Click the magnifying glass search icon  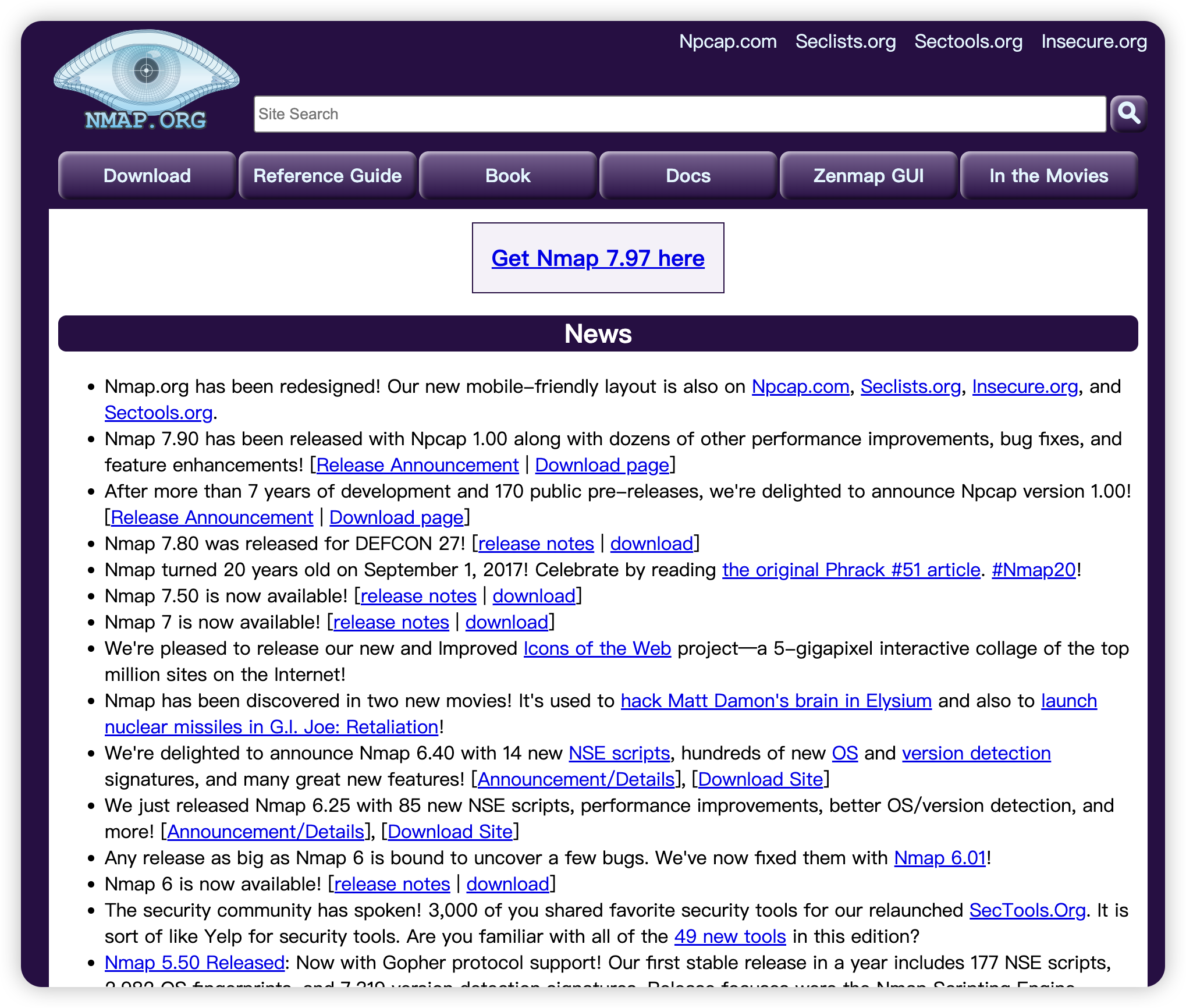[1128, 113]
